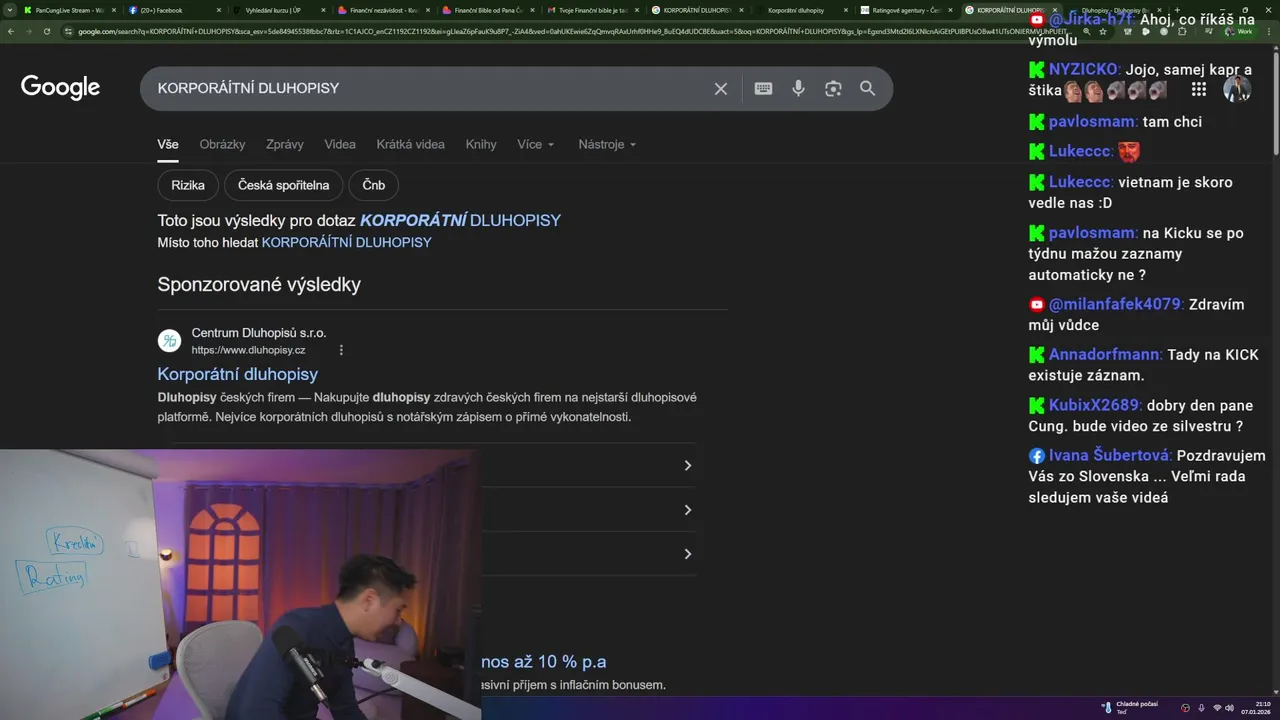Screen dimensions: 1280x720
Task: Click the microphone icon in system tray
Action: (x=1201, y=708)
